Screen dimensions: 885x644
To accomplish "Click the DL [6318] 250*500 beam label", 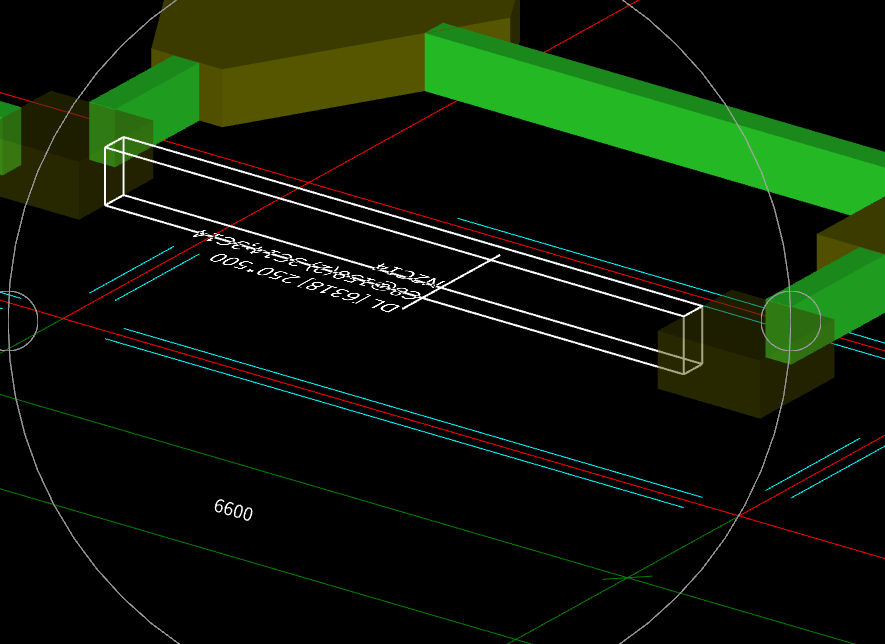I will 305,283.
